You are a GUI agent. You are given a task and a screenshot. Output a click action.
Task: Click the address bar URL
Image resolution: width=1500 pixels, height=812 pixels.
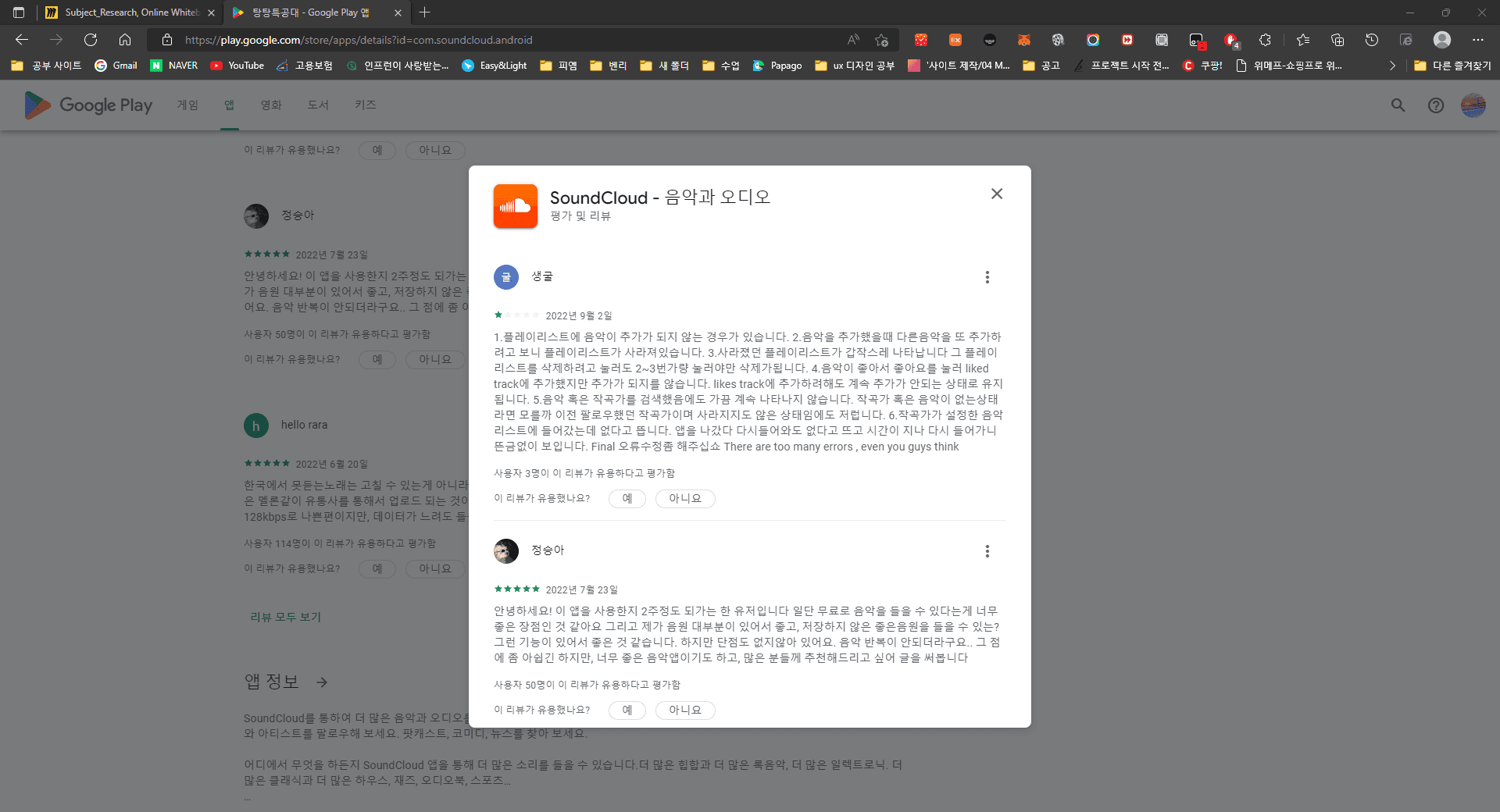pyautogui.click(x=359, y=40)
